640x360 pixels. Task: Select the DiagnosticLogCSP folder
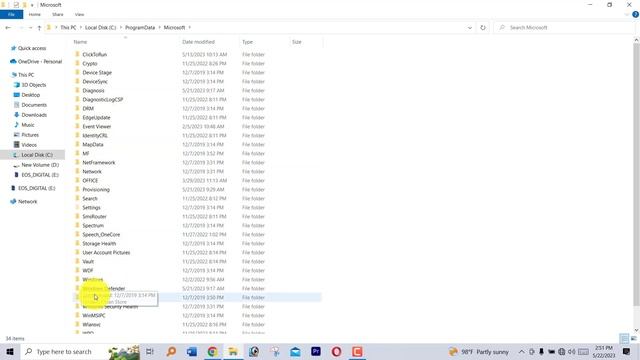coord(102,100)
